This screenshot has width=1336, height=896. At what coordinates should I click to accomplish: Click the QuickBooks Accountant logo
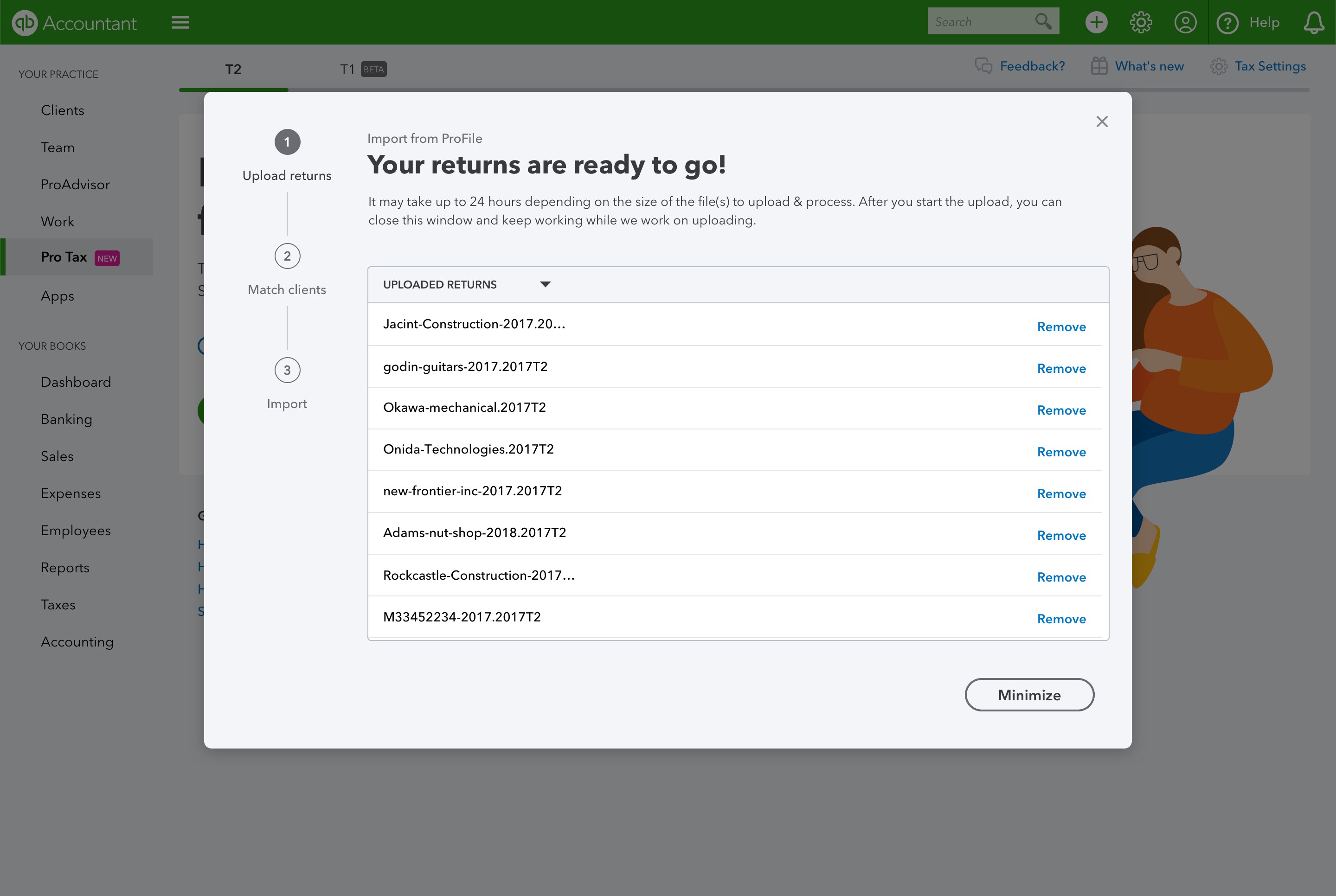pyautogui.click(x=74, y=23)
